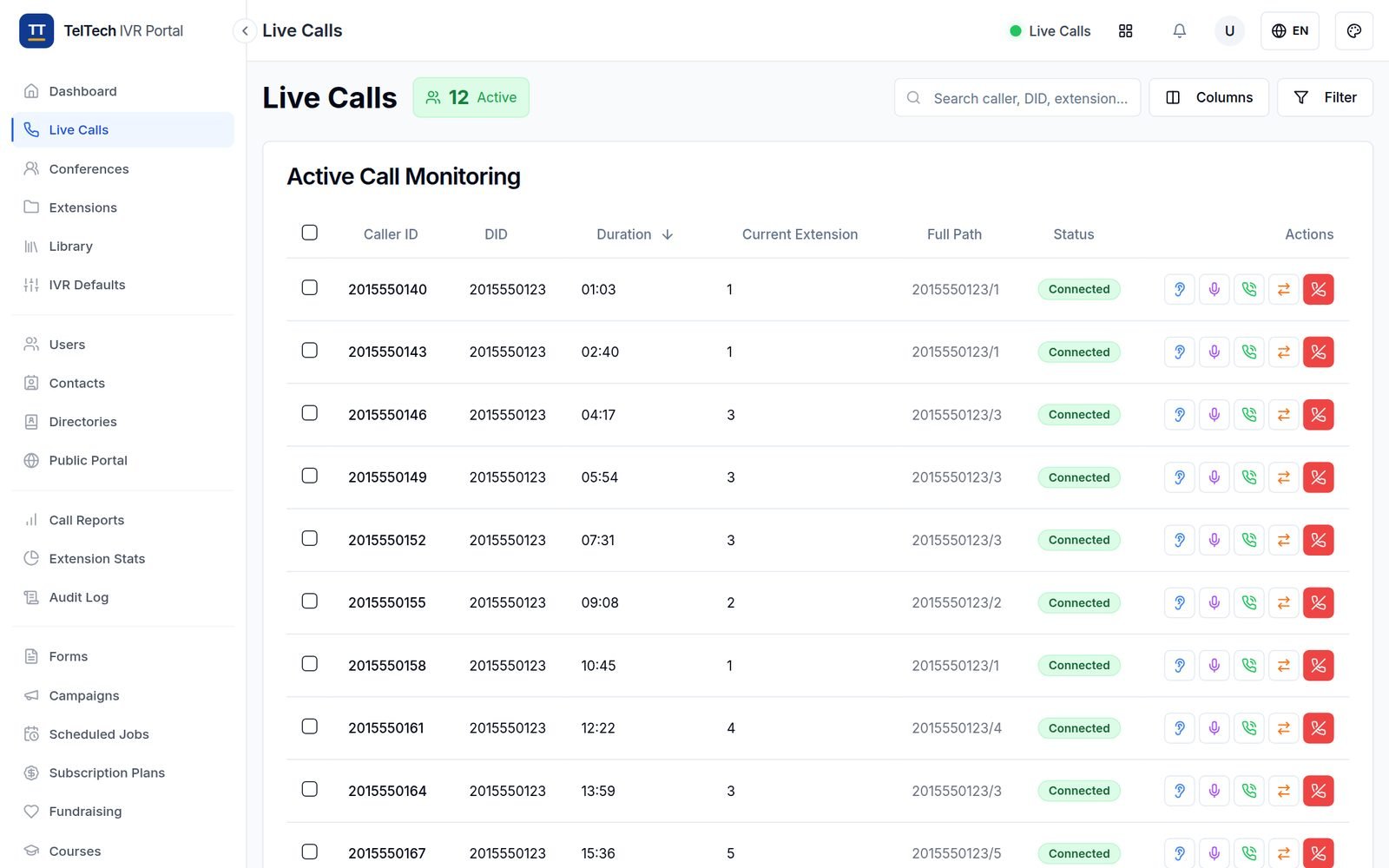Click the purple microphone icon for caller 2015550143

click(x=1214, y=352)
